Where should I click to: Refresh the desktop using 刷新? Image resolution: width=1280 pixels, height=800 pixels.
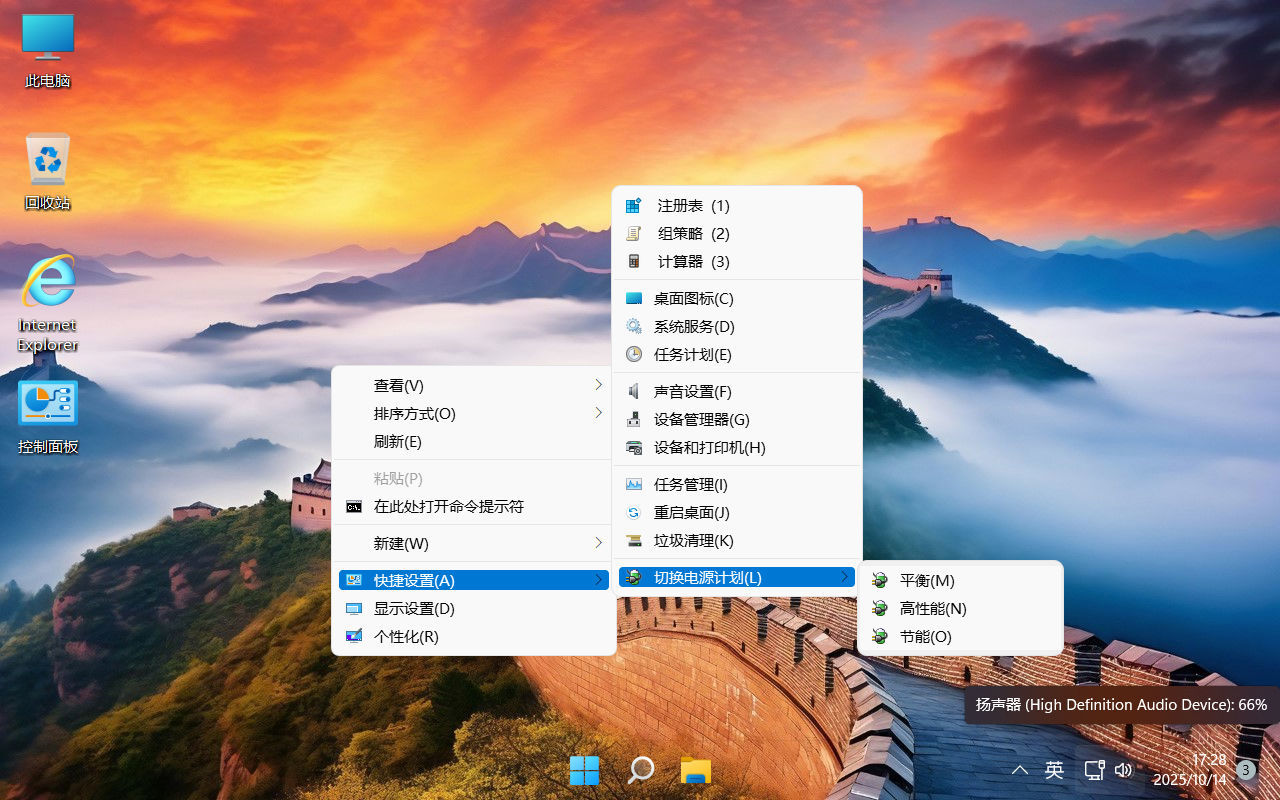tap(396, 442)
